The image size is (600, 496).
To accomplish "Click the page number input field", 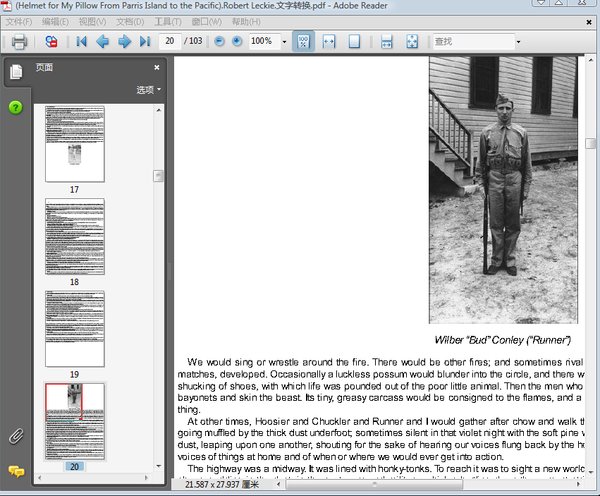I will [x=170, y=41].
